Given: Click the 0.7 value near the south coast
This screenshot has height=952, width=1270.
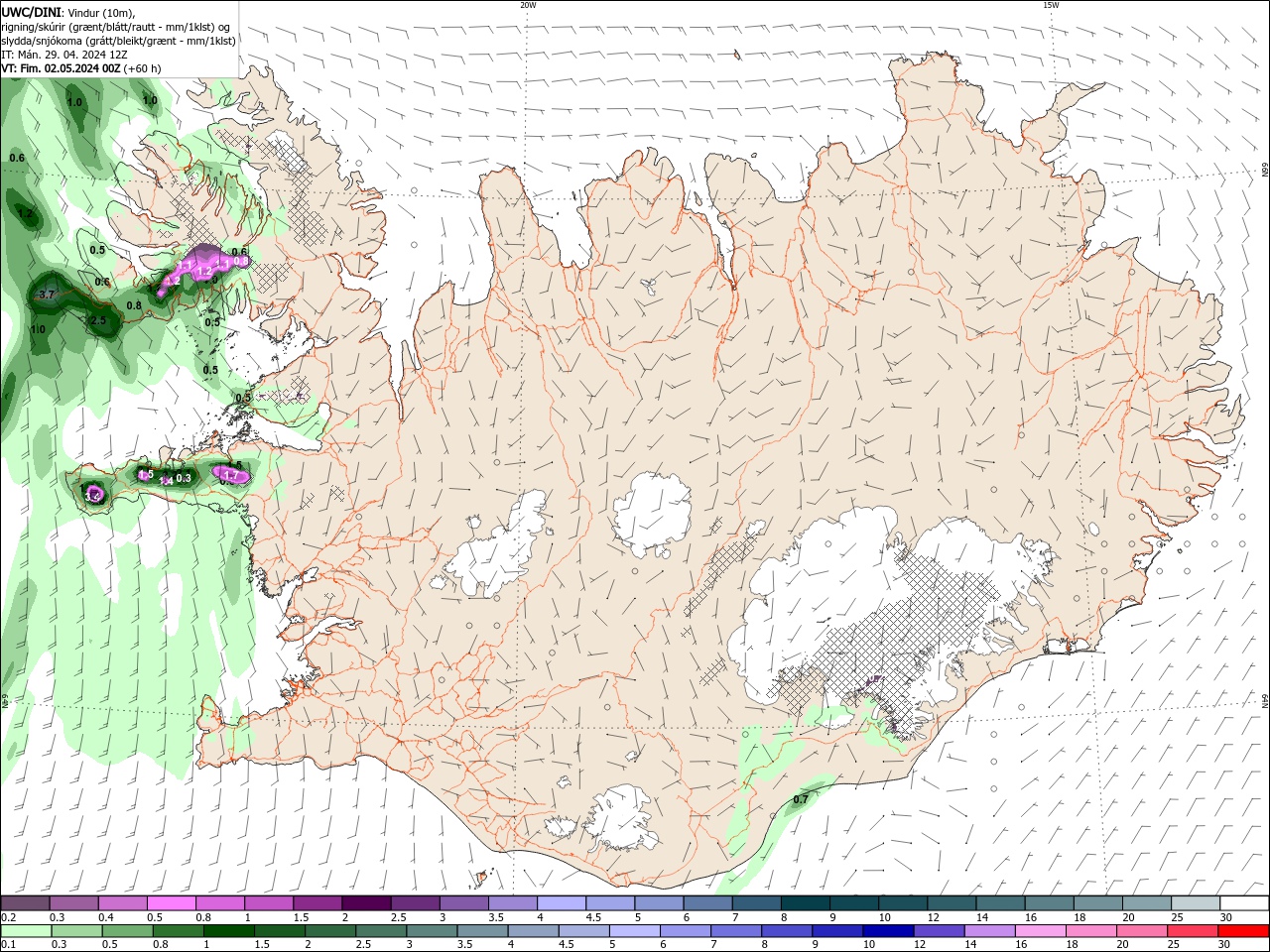Looking at the screenshot, I should (801, 799).
